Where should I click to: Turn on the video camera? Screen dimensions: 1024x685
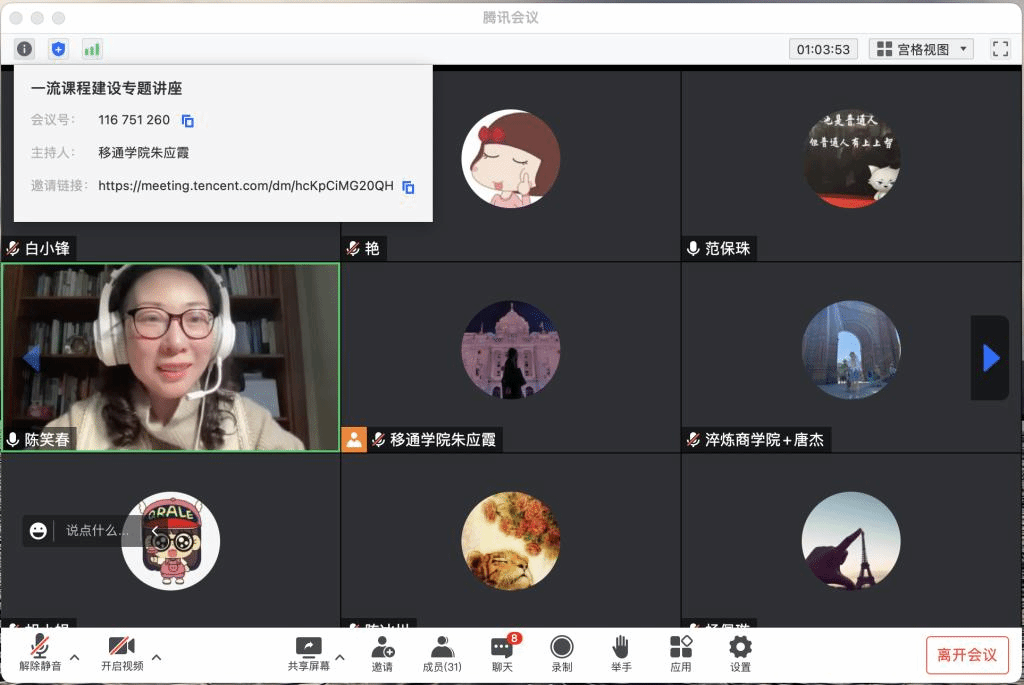click(x=122, y=653)
